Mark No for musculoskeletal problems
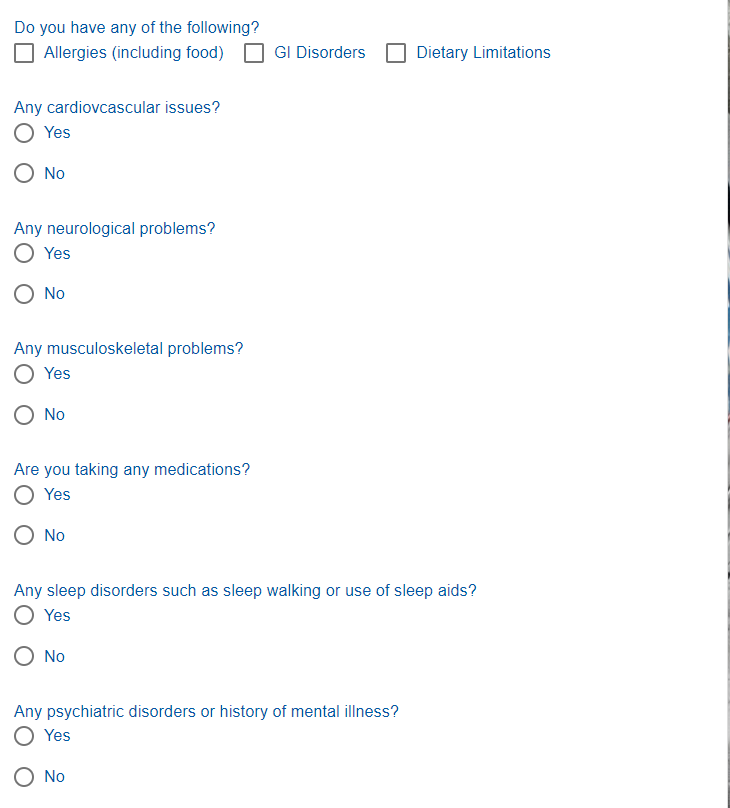Viewport: 730px width, 808px height. (x=24, y=415)
